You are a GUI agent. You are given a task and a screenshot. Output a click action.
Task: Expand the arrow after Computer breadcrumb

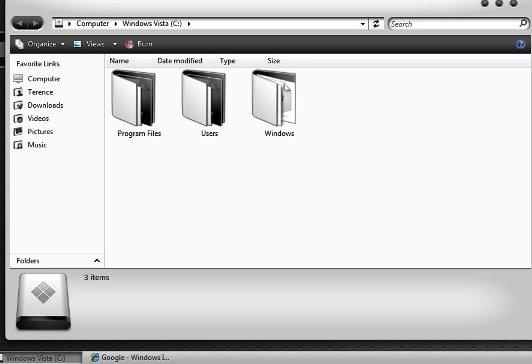pos(116,24)
